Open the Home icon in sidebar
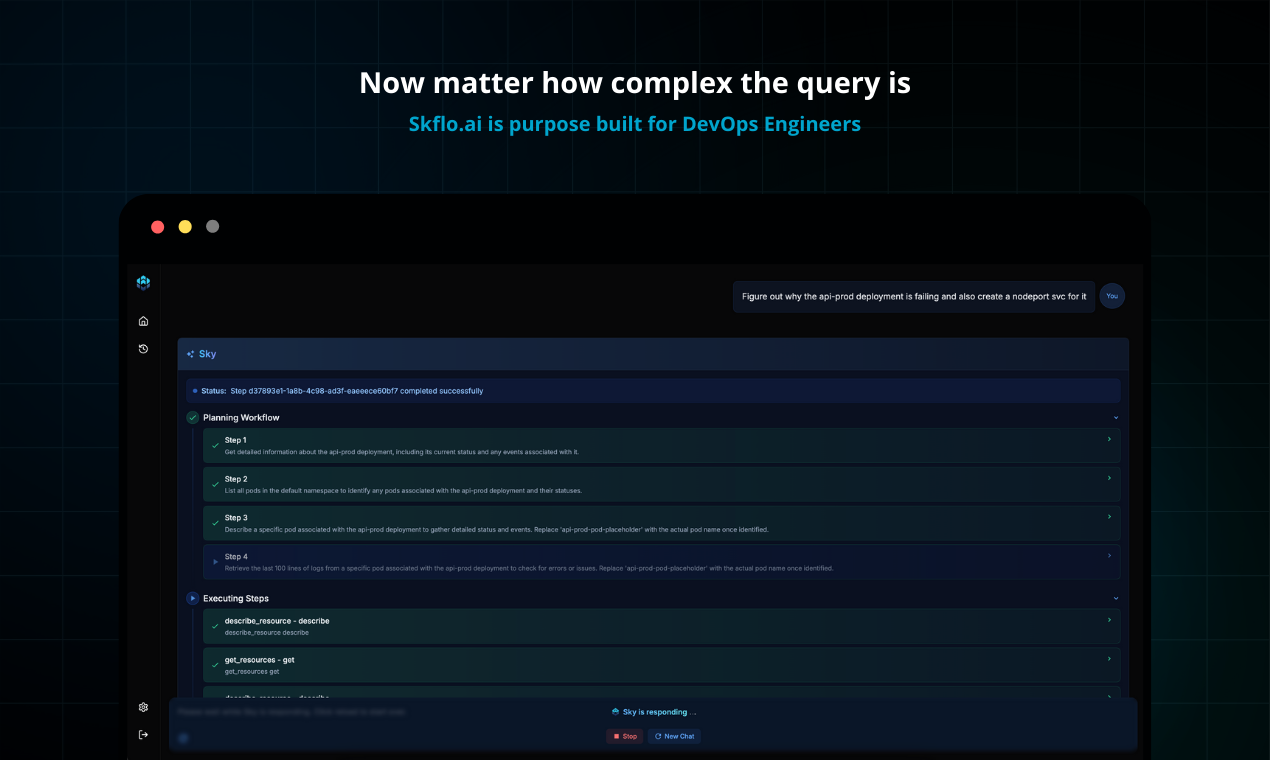This screenshot has width=1270, height=760. (143, 321)
